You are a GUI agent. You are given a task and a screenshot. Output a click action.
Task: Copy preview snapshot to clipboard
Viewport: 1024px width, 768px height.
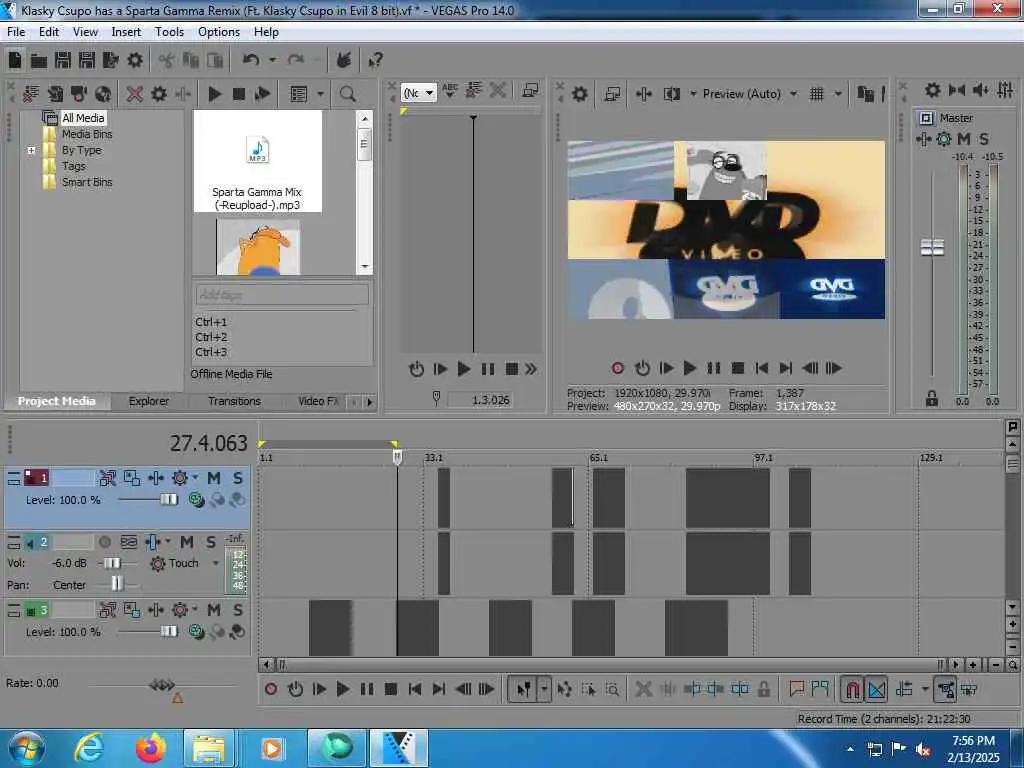[x=865, y=94]
